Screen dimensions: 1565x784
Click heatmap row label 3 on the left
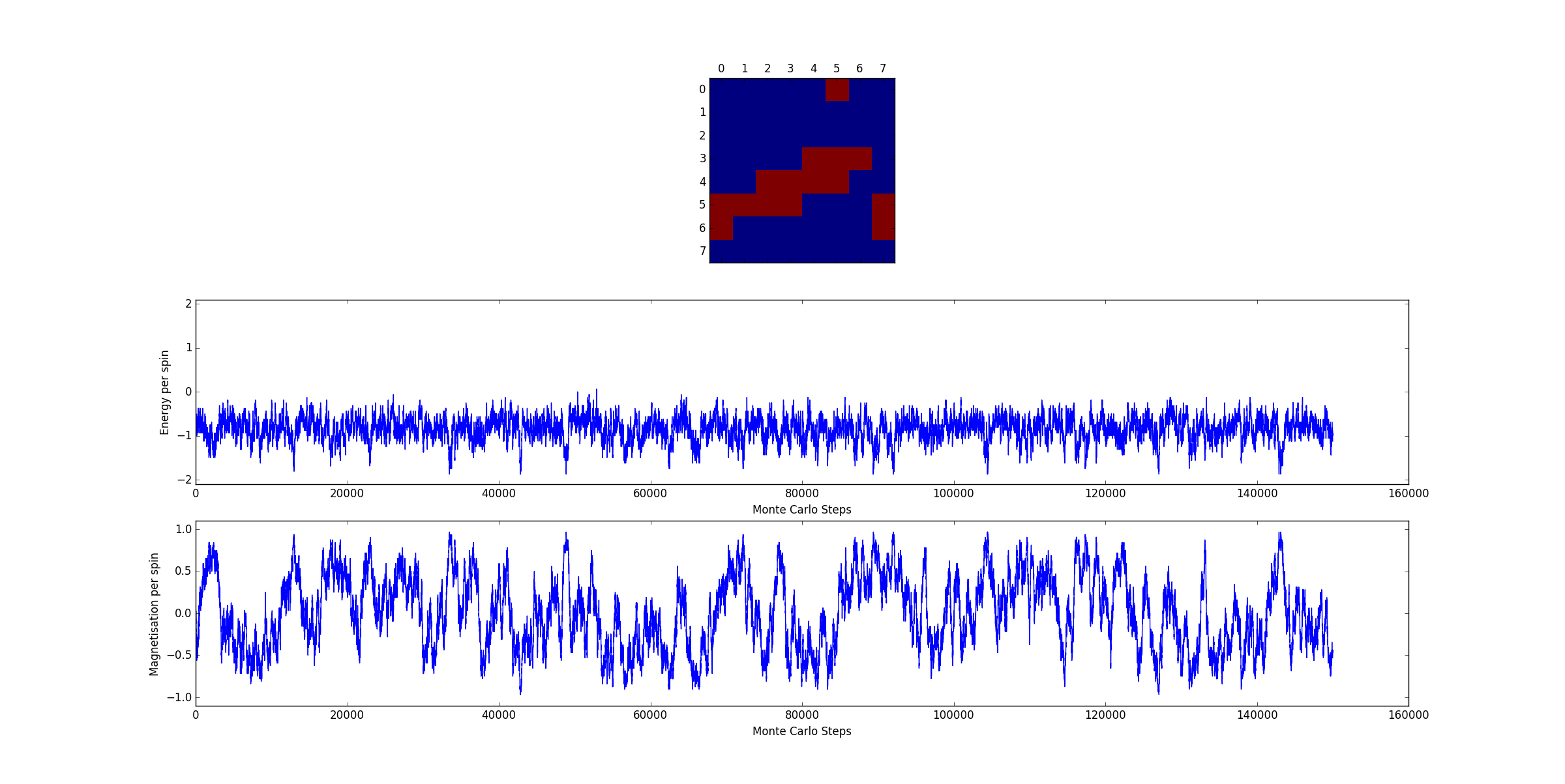click(702, 159)
